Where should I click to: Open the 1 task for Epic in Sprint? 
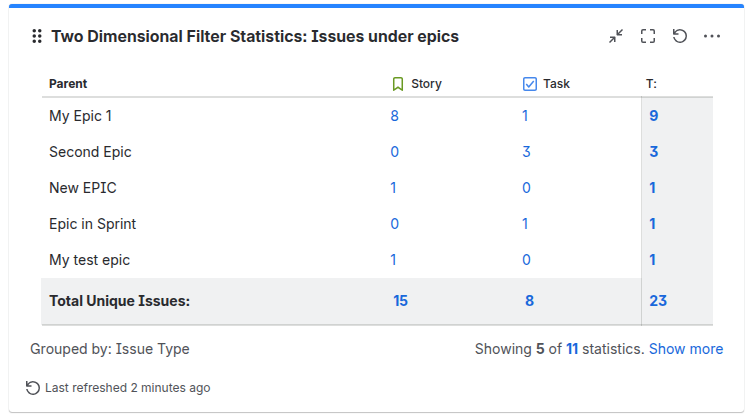[525, 224]
